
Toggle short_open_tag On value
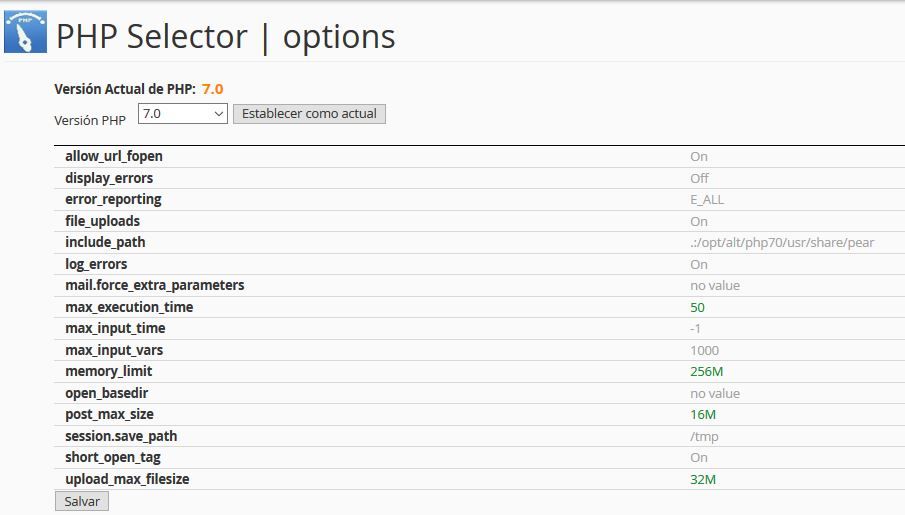[698, 458]
